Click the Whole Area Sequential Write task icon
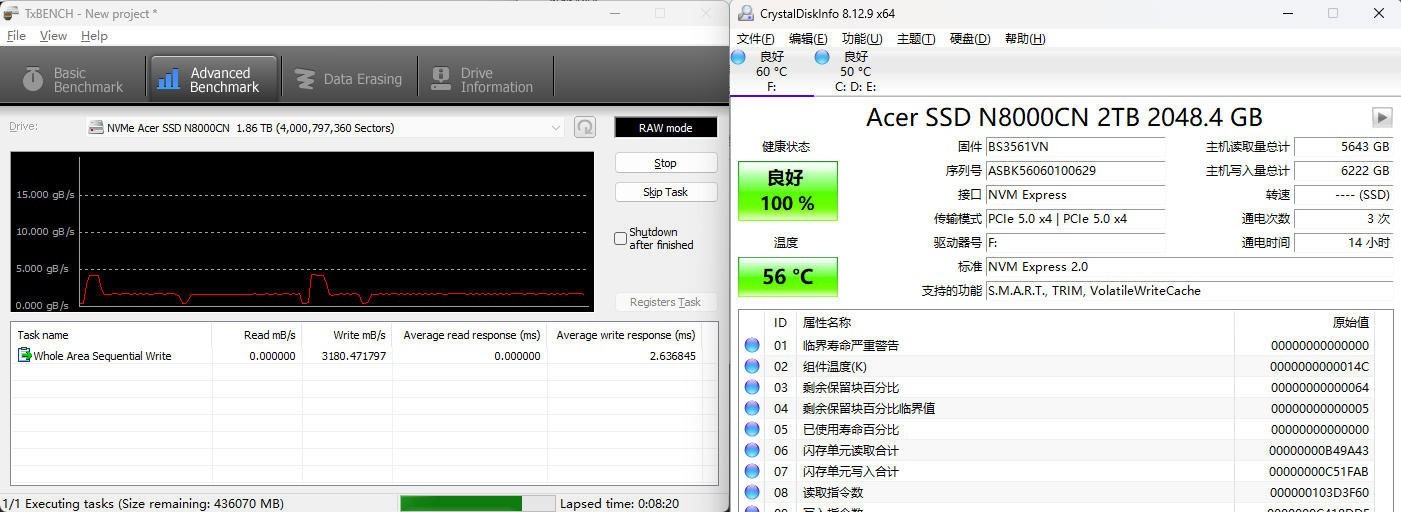The width and height of the screenshot is (1401, 512). [24, 356]
